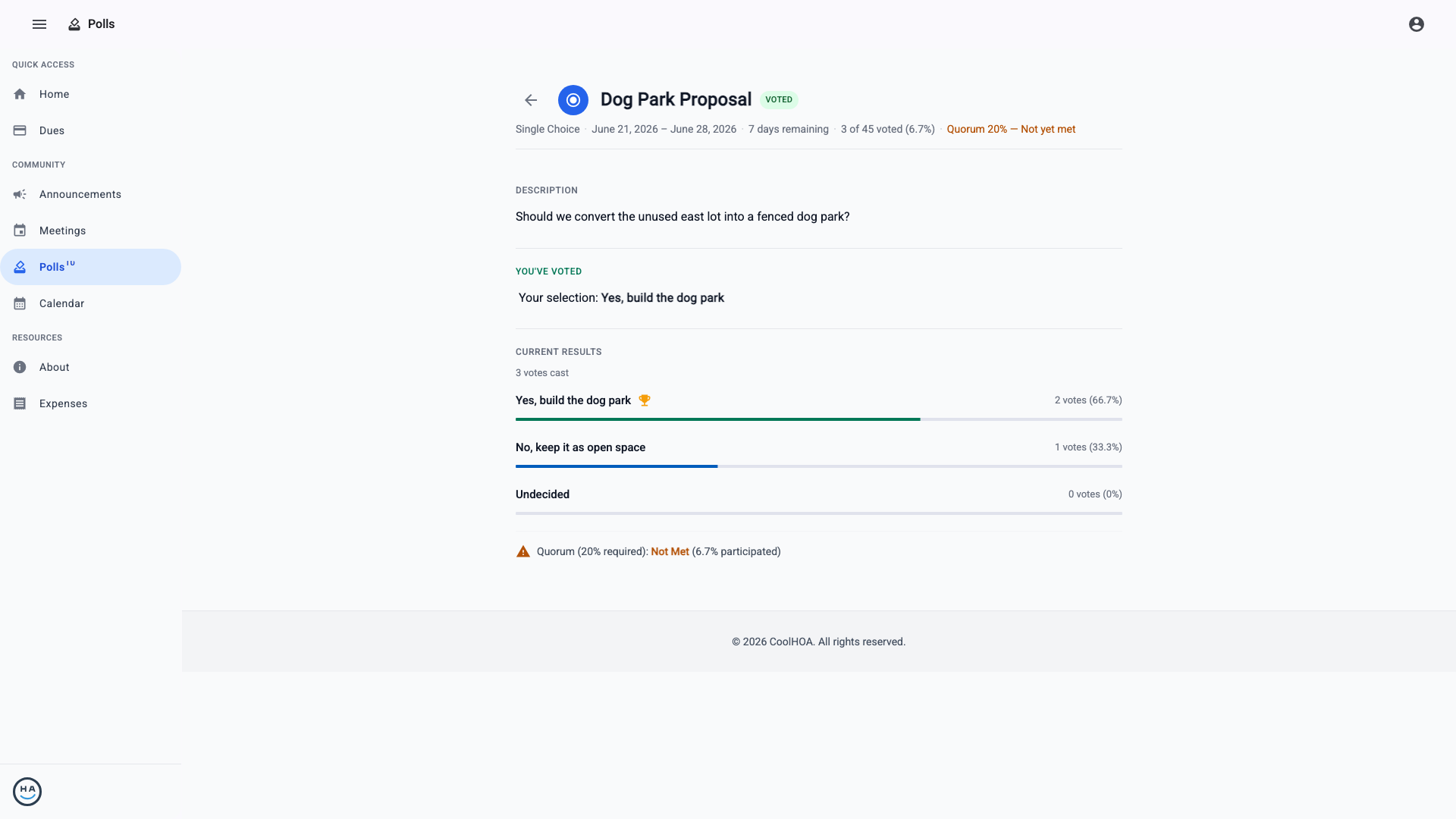The width and height of the screenshot is (1456, 819).
Task: Click the empty Undecided results bar
Action: pos(819,513)
